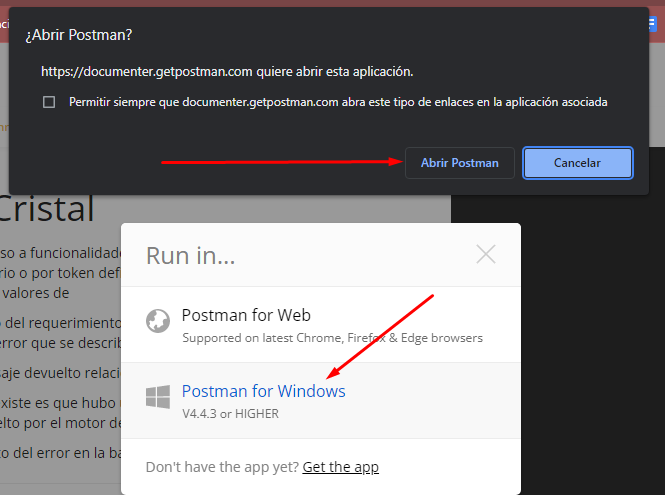Image resolution: width=665 pixels, height=495 pixels.
Task: Click the globe icon next to Postman for Web
Action: (x=158, y=321)
